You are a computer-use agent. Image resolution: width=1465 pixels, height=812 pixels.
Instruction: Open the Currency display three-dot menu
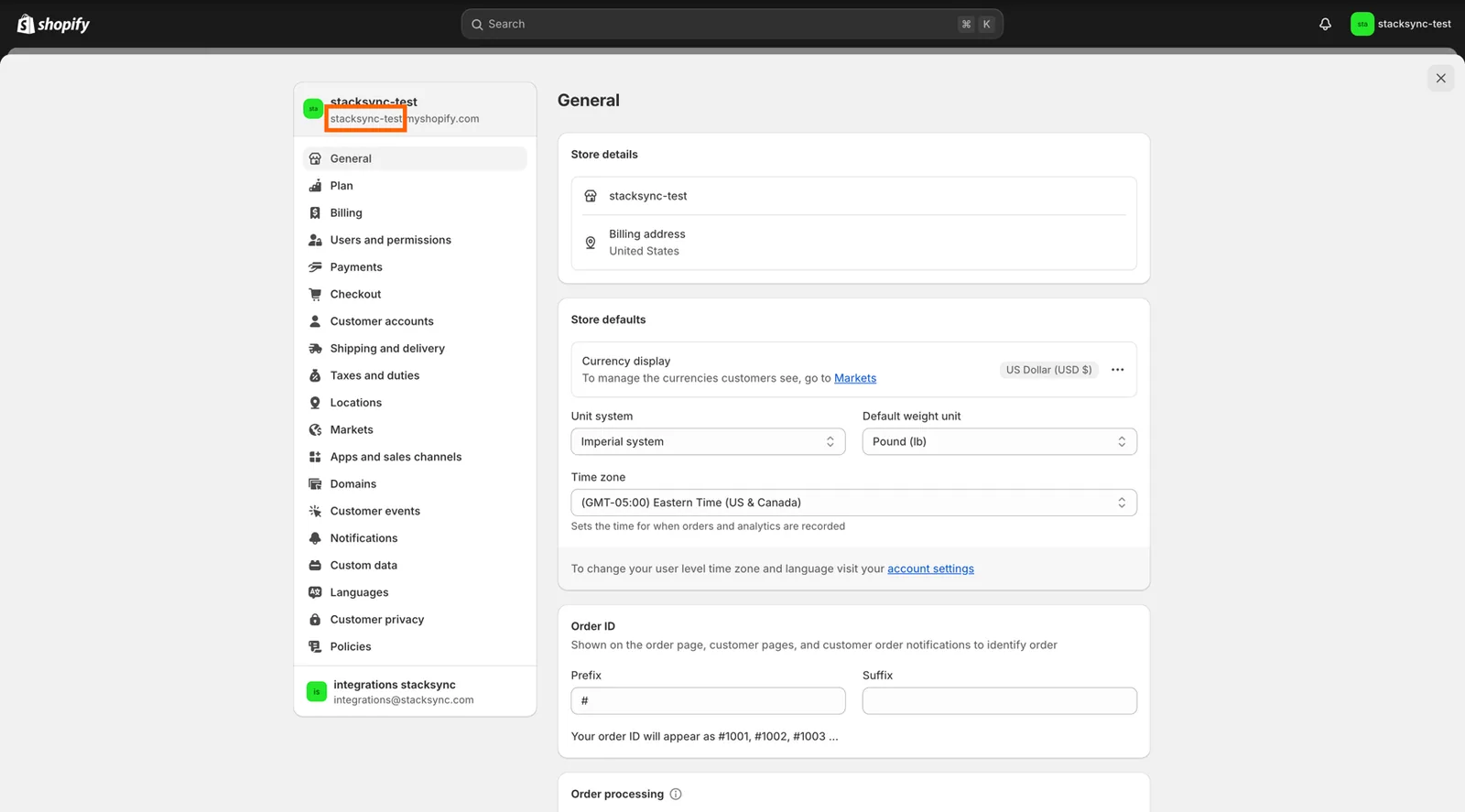pyautogui.click(x=1117, y=370)
